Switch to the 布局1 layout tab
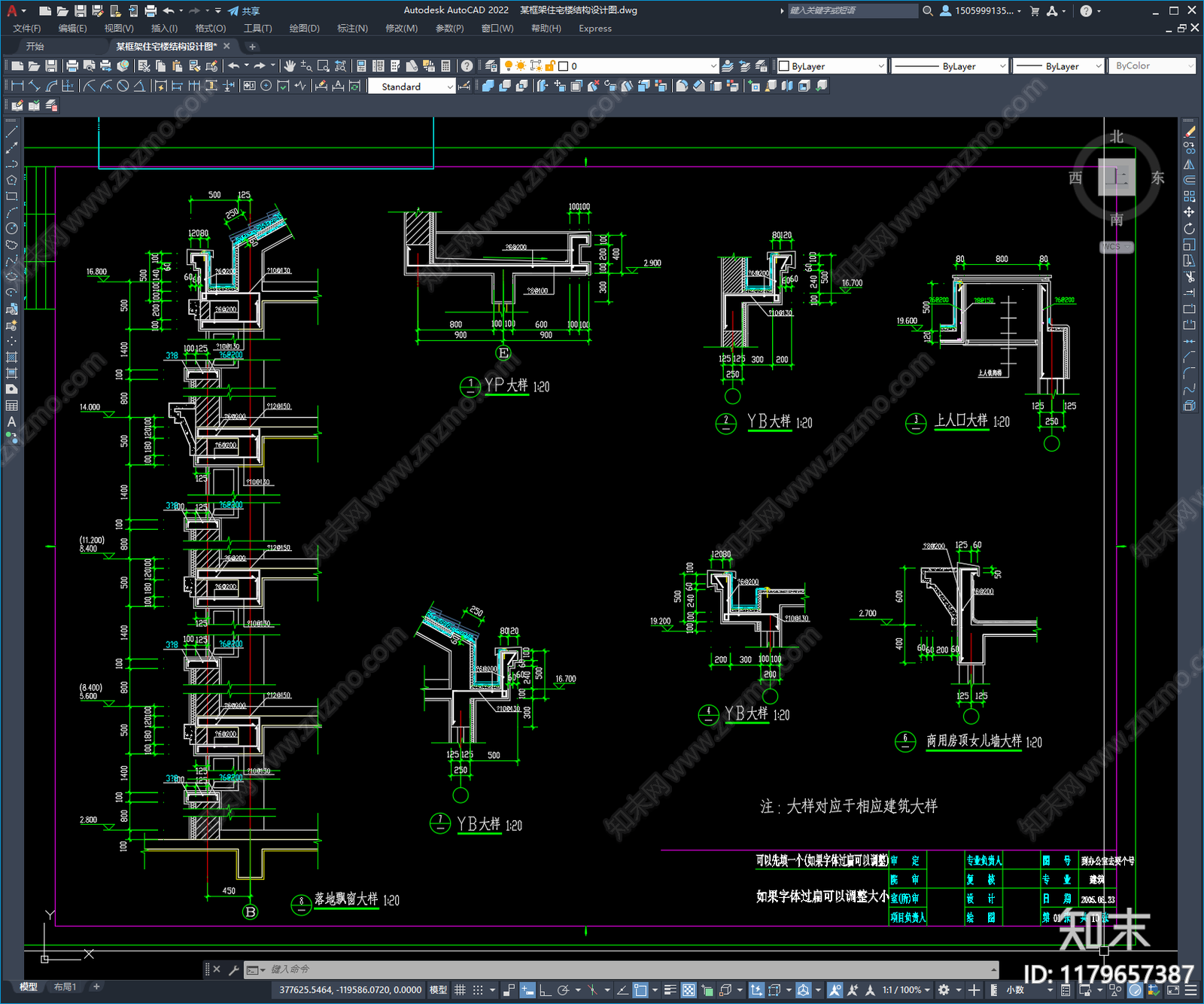This screenshot has width=1204, height=1004. coord(65,987)
